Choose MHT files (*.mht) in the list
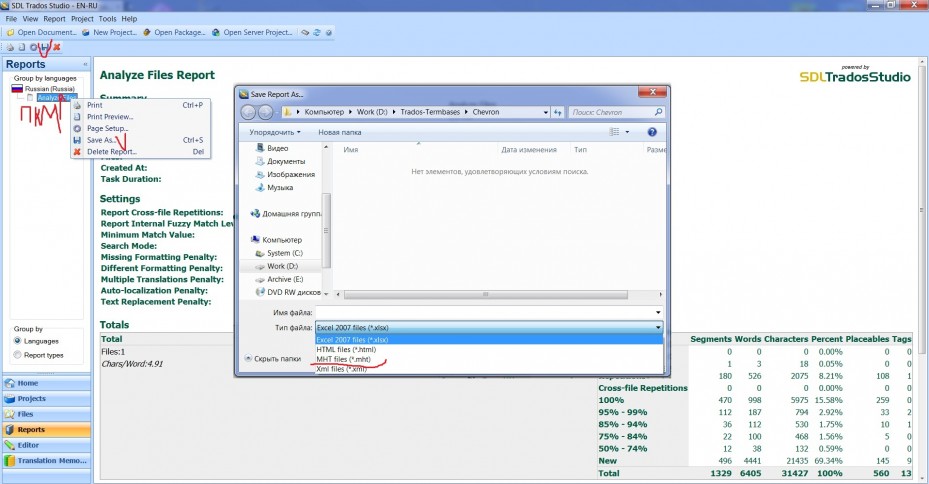 coord(489,359)
